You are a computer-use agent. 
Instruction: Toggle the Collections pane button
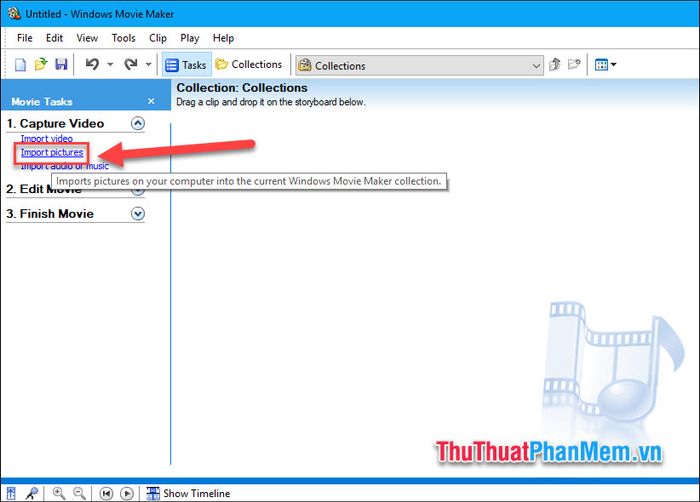coord(249,65)
